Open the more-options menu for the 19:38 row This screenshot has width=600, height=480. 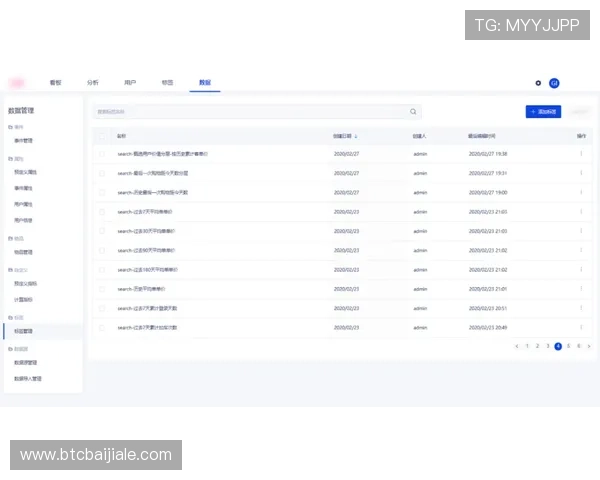(x=581, y=153)
